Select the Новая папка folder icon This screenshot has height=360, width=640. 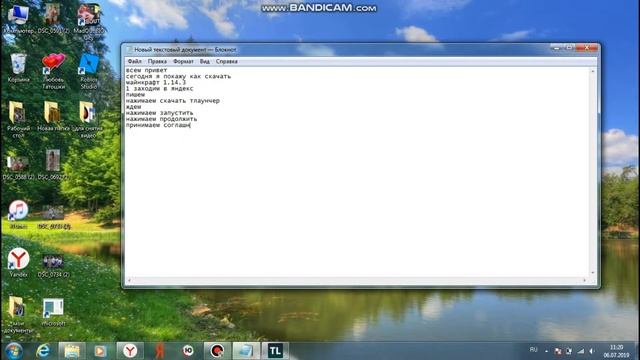tap(53, 116)
